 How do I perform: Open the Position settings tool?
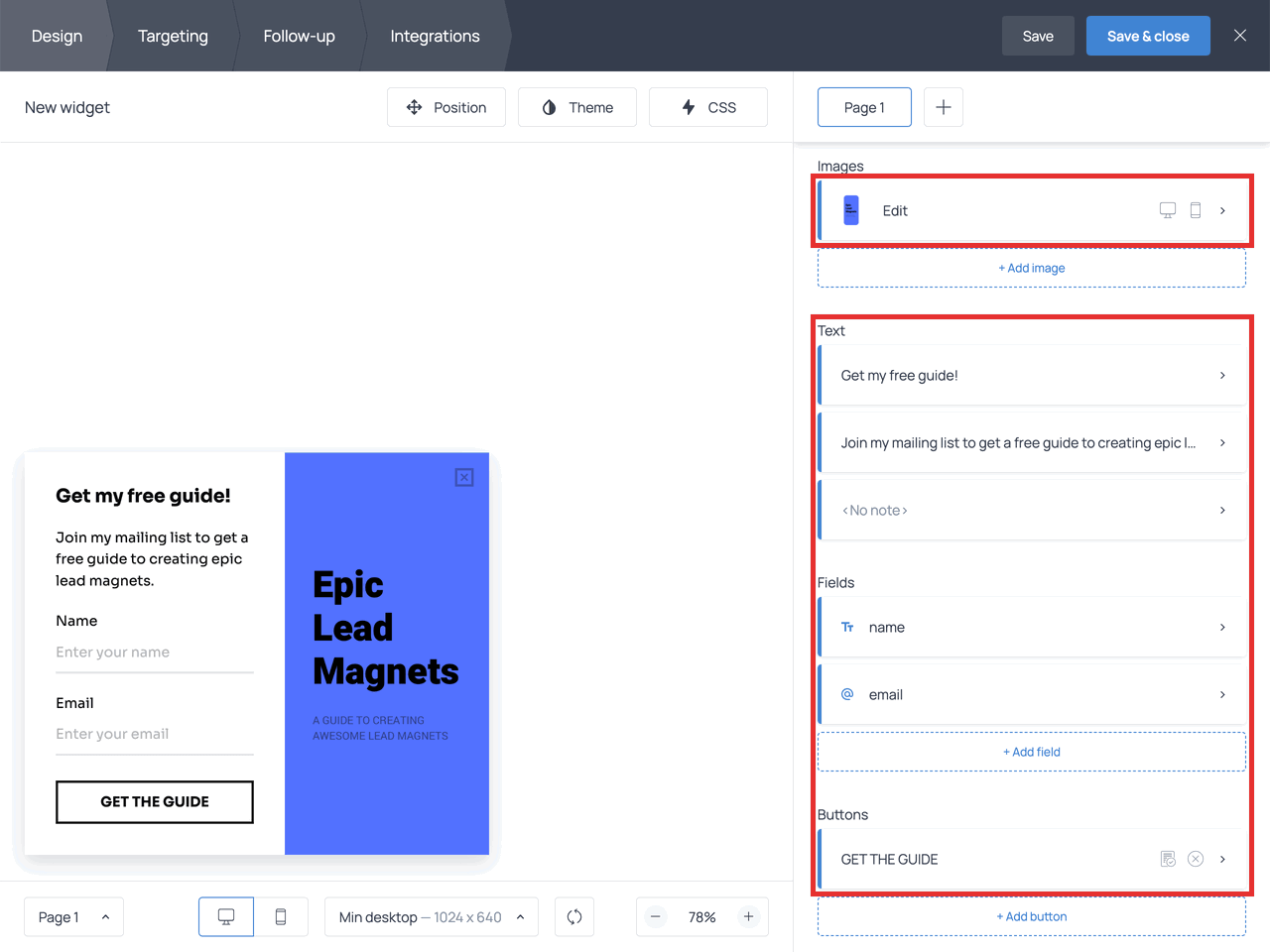(446, 107)
